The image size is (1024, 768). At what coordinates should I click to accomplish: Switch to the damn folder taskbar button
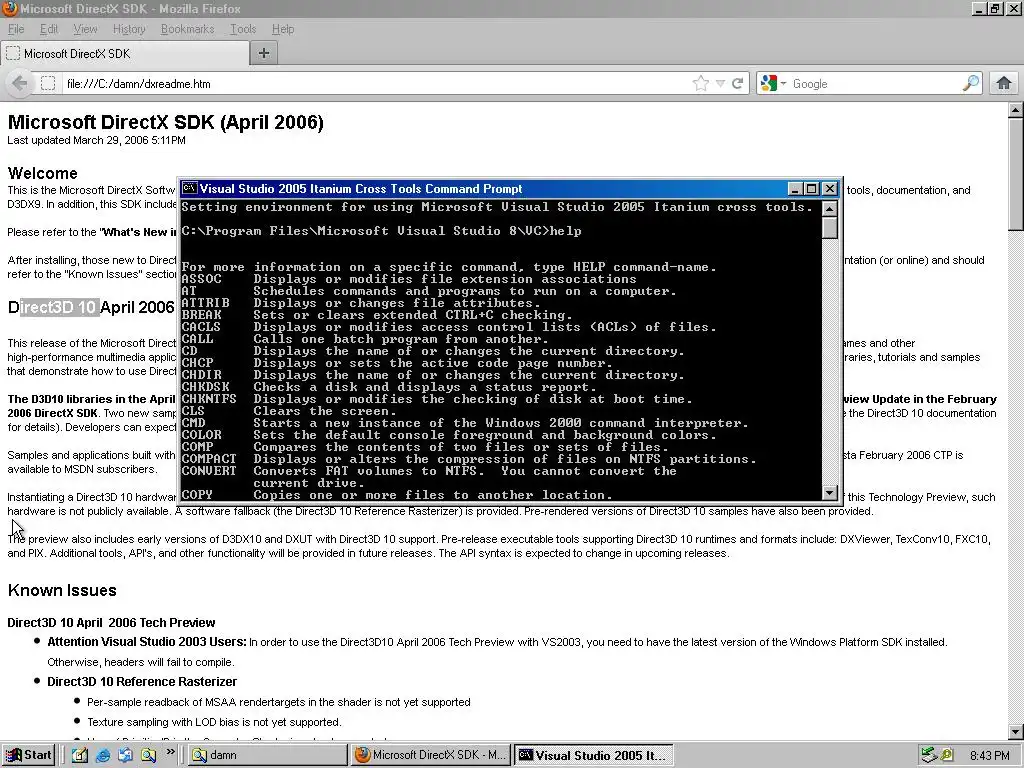(268, 755)
